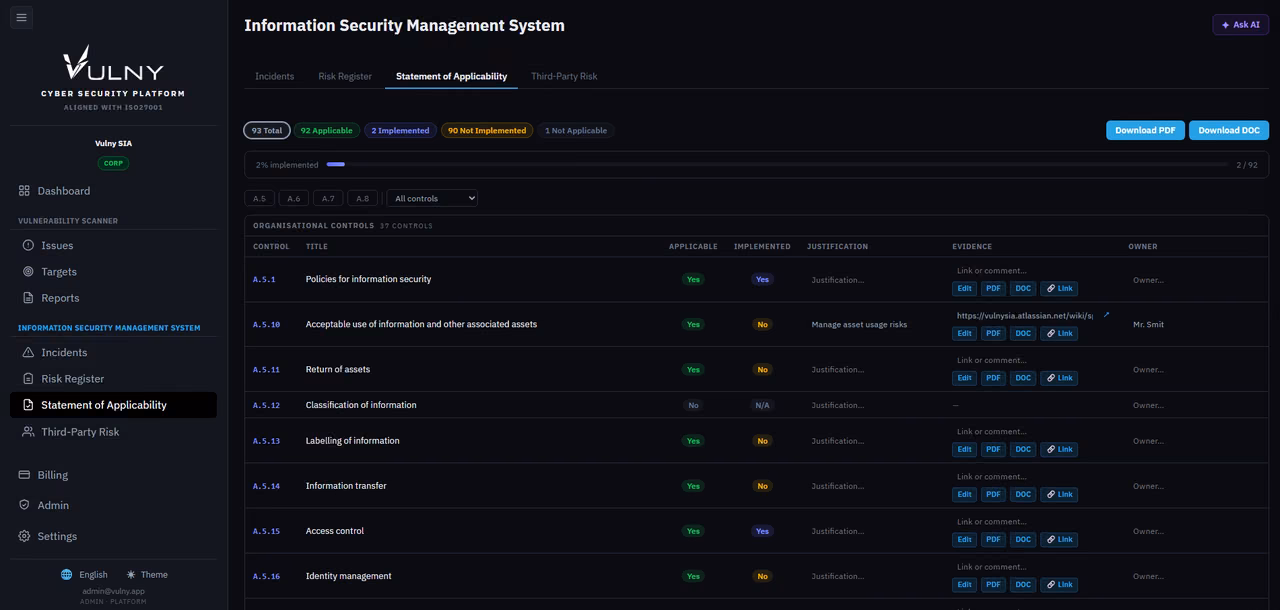Click the Risk Register icon in sidebar
This screenshot has height=610, width=1280.
[x=28, y=379]
